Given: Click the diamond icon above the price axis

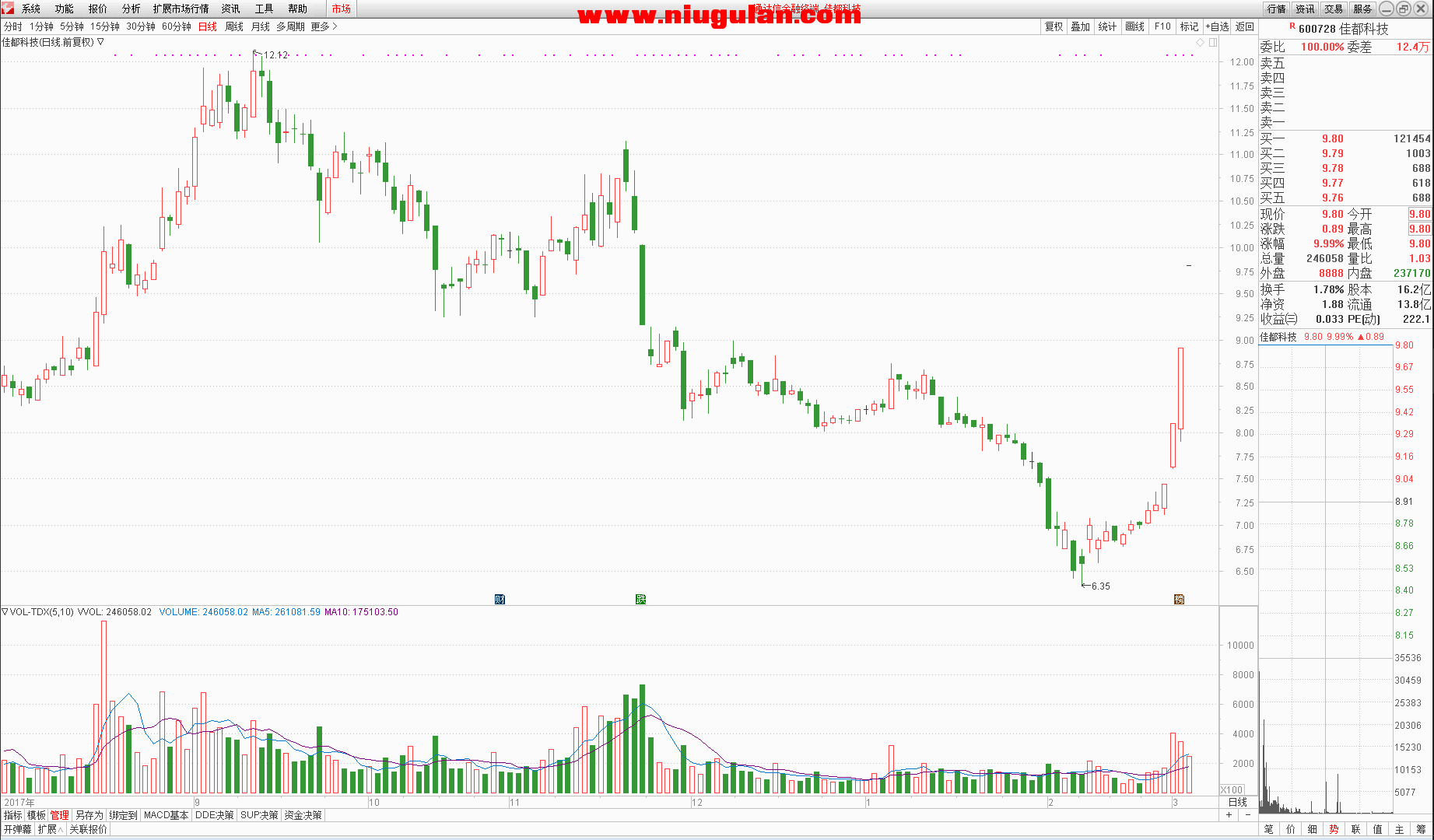Looking at the screenshot, I should tap(1201, 42).
